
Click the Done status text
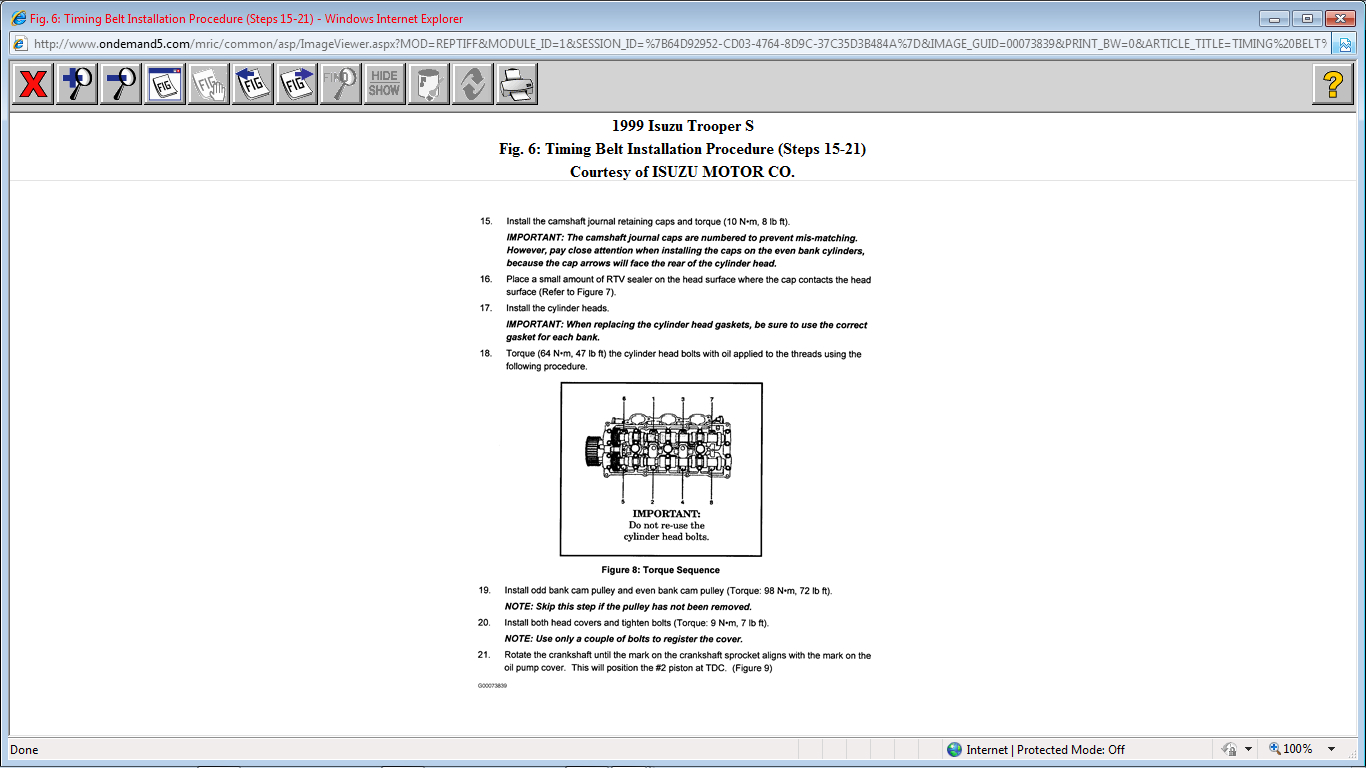pyautogui.click(x=24, y=749)
